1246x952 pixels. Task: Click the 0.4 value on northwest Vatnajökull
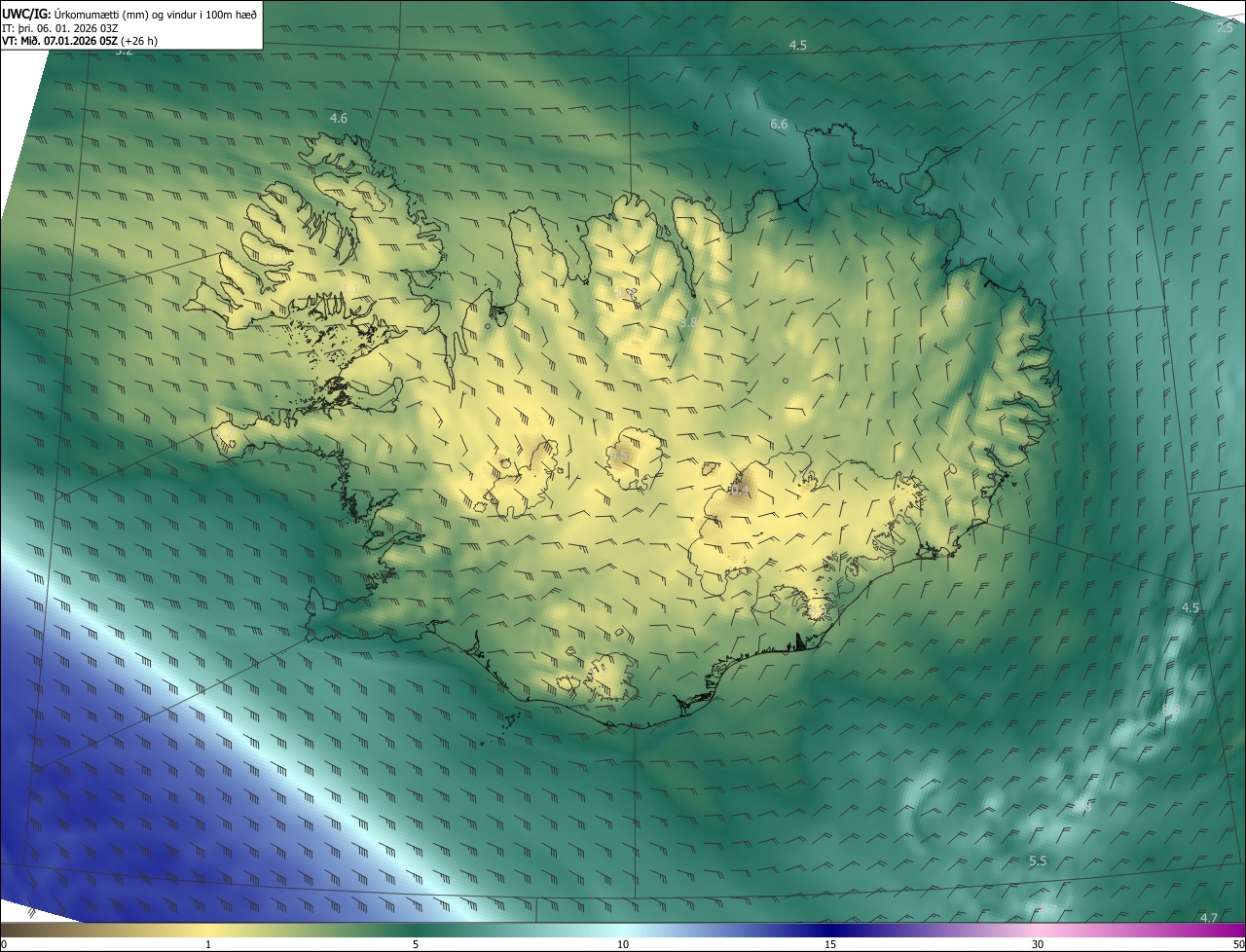pyautogui.click(x=739, y=492)
